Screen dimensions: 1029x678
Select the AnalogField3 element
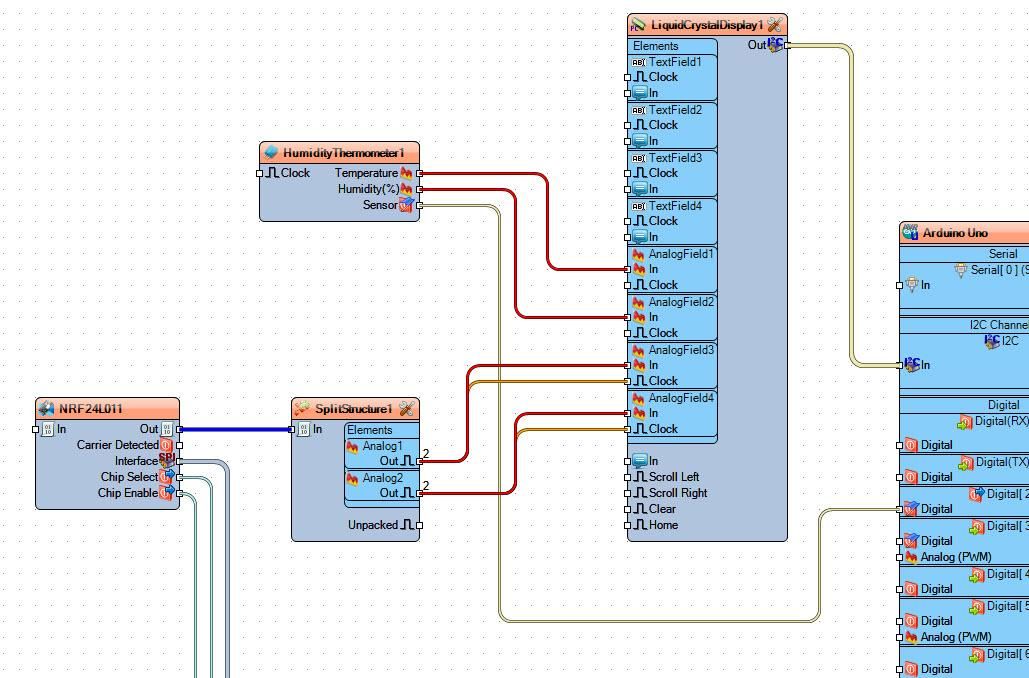tap(673, 350)
